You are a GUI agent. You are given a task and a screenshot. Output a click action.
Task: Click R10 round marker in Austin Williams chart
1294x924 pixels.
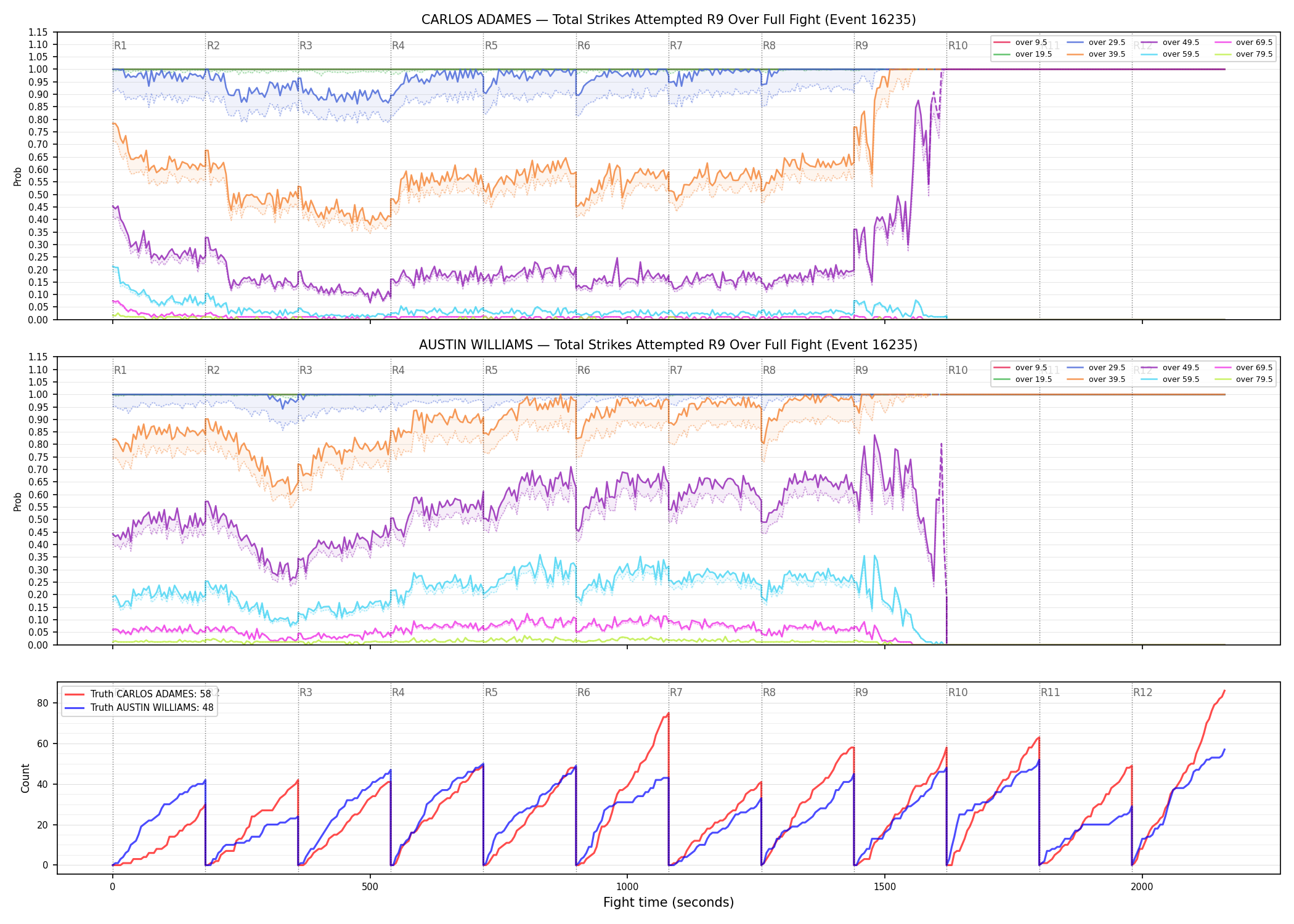click(958, 370)
